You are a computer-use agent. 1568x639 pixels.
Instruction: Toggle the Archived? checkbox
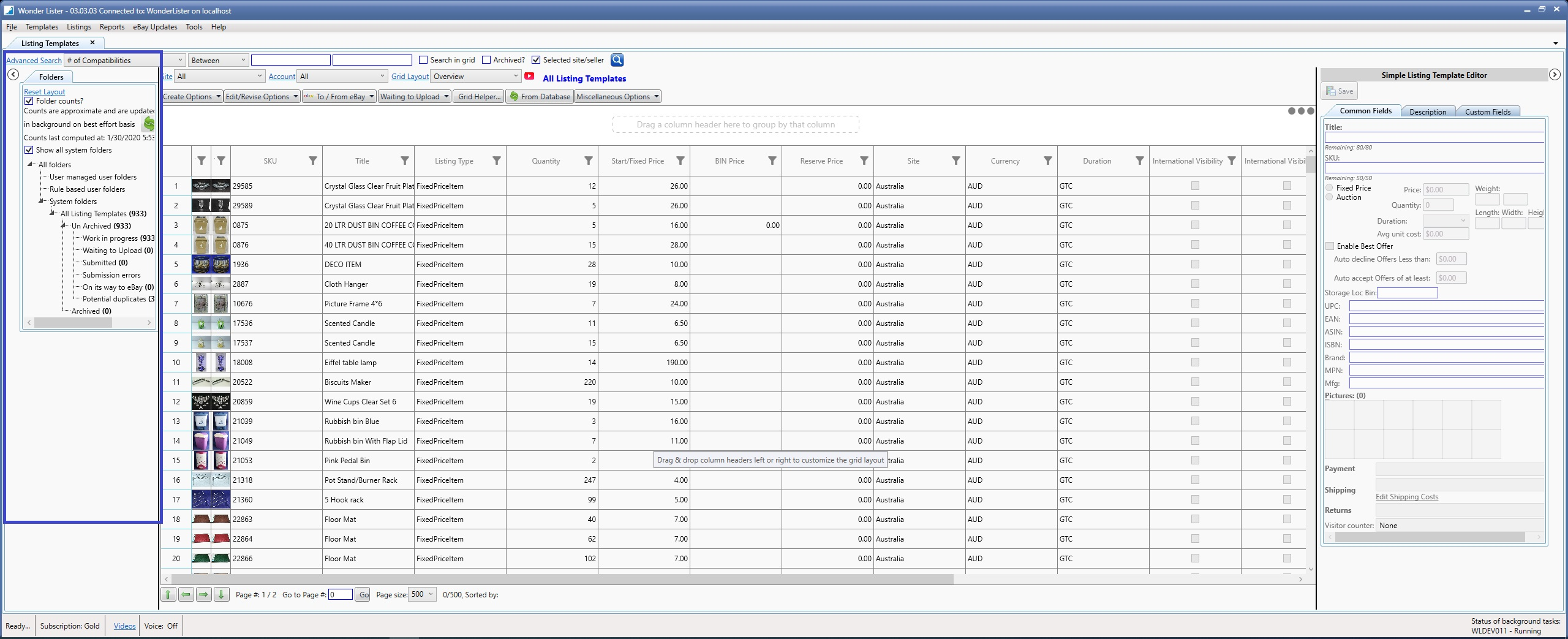click(x=486, y=60)
